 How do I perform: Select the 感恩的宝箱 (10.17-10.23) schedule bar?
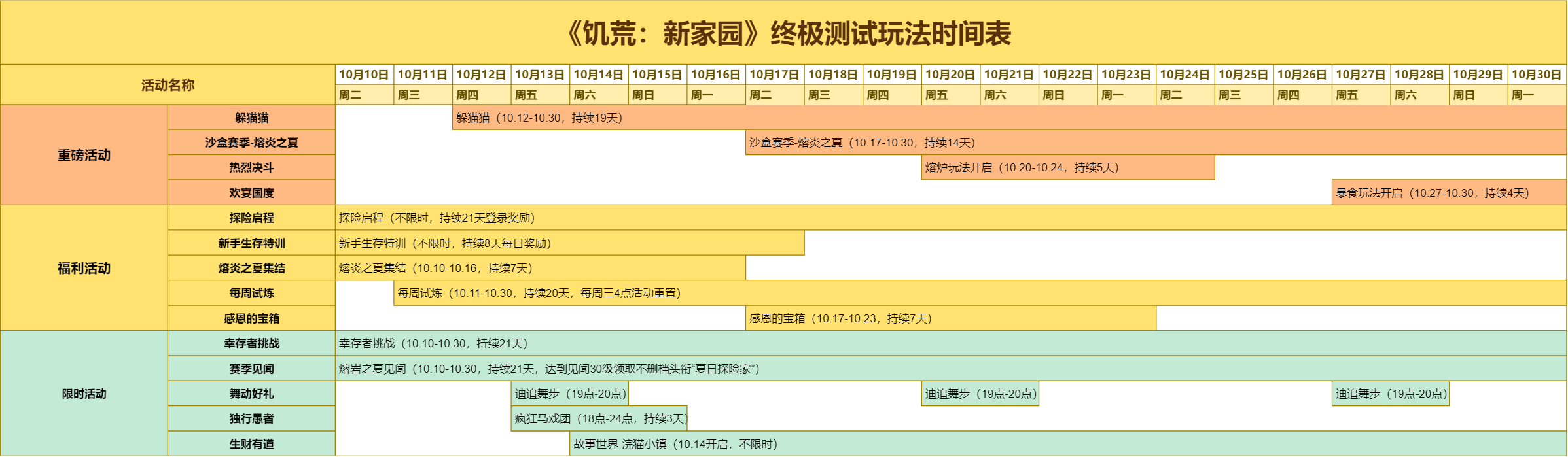click(950, 318)
